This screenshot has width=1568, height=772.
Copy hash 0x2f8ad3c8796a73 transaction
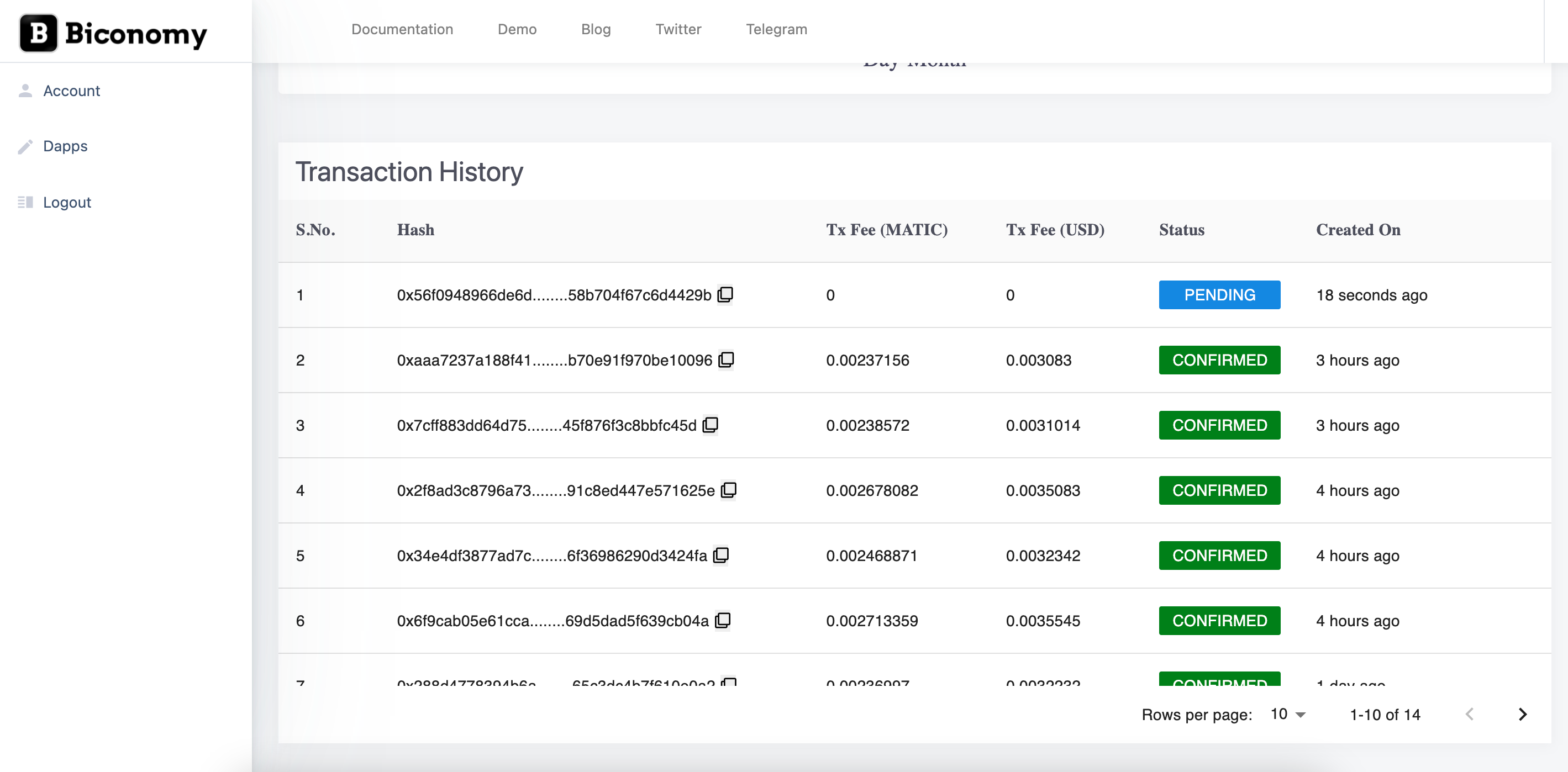tap(729, 490)
